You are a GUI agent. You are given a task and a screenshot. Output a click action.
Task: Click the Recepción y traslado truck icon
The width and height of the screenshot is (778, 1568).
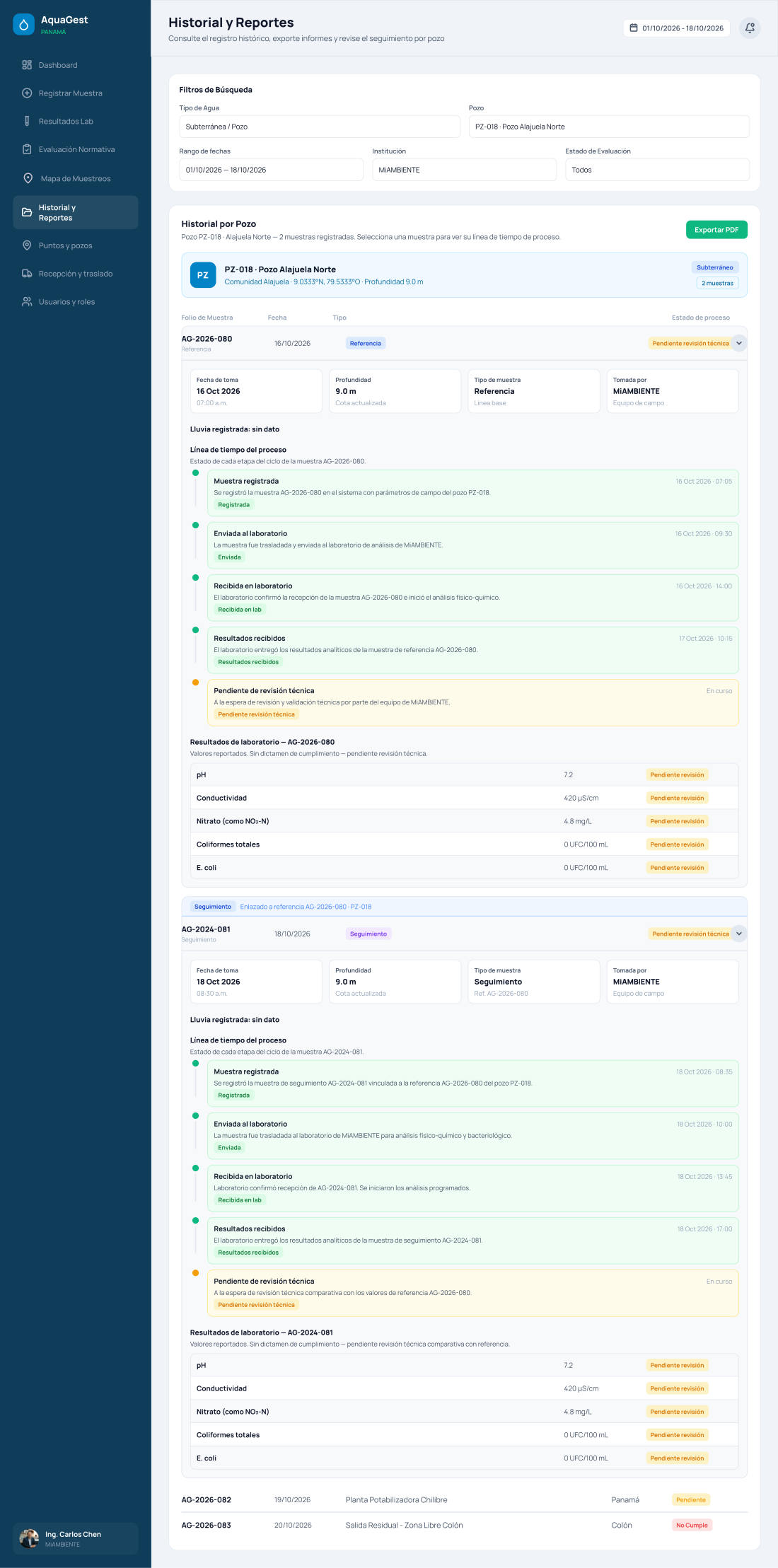pyautogui.click(x=27, y=274)
